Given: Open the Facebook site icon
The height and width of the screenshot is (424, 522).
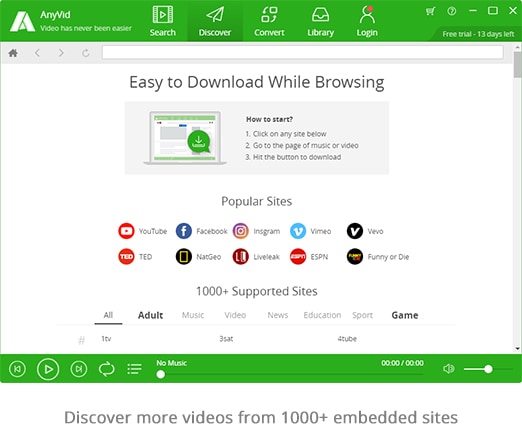Looking at the screenshot, I should click(184, 231).
